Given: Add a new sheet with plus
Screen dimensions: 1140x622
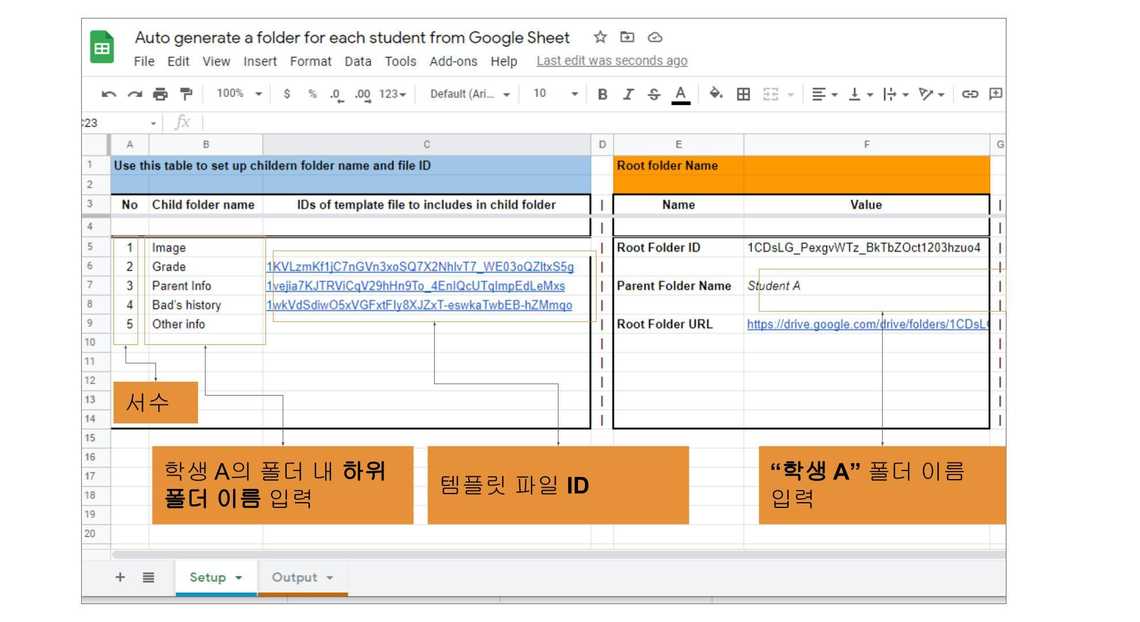Looking at the screenshot, I should [120, 578].
